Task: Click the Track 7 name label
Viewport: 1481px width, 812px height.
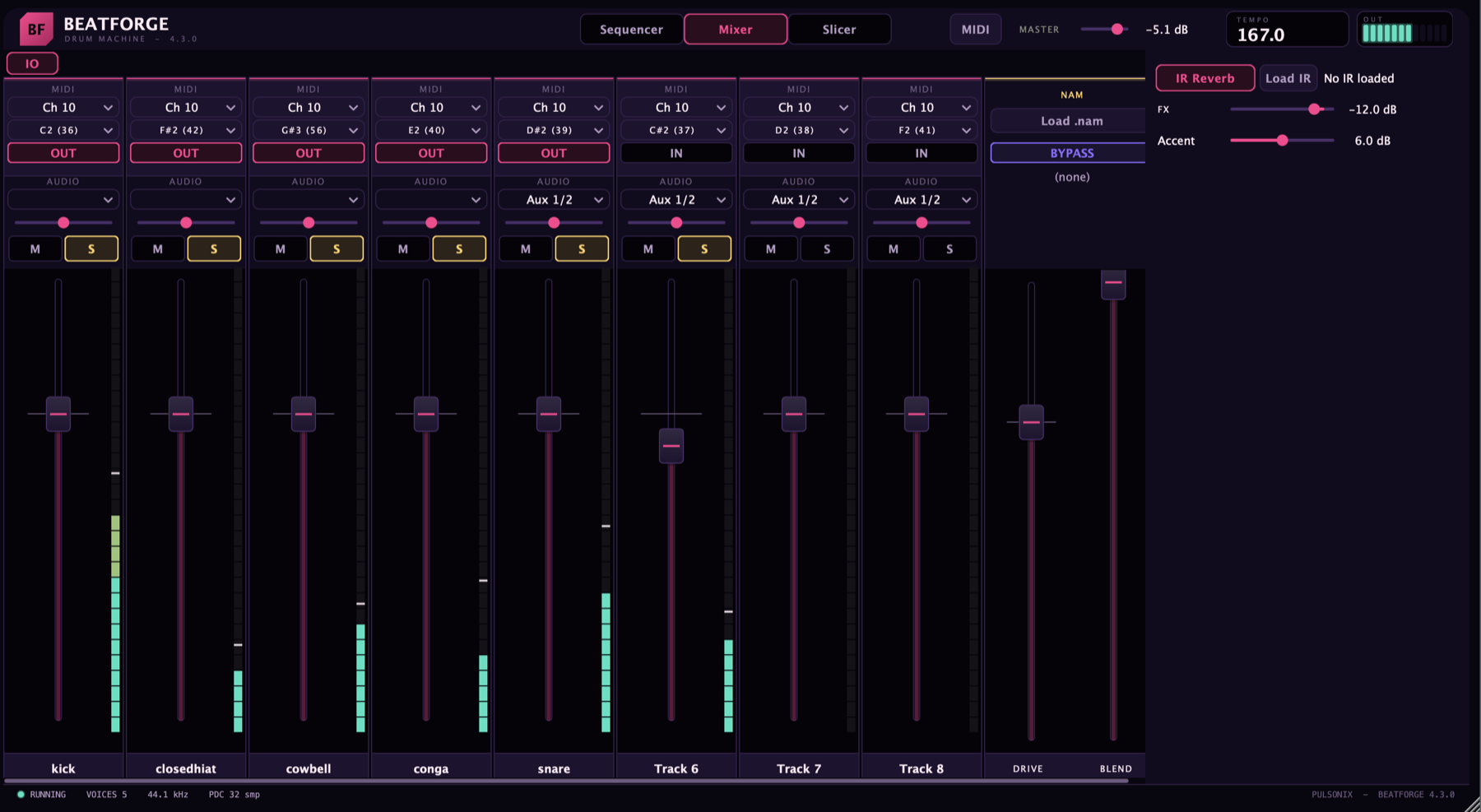Action: point(799,768)
